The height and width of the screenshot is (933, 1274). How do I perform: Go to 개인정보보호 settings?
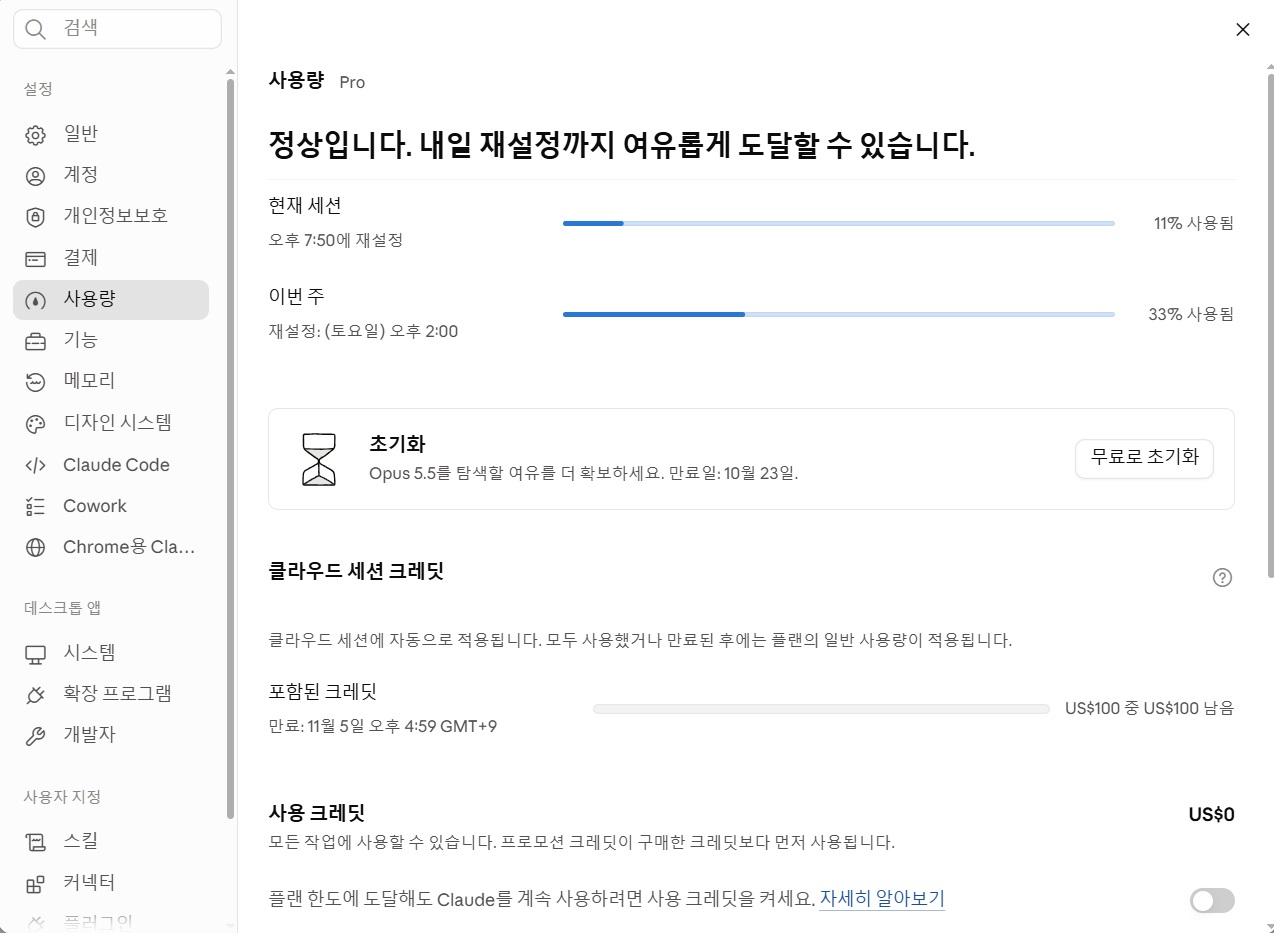coord(111,216)
